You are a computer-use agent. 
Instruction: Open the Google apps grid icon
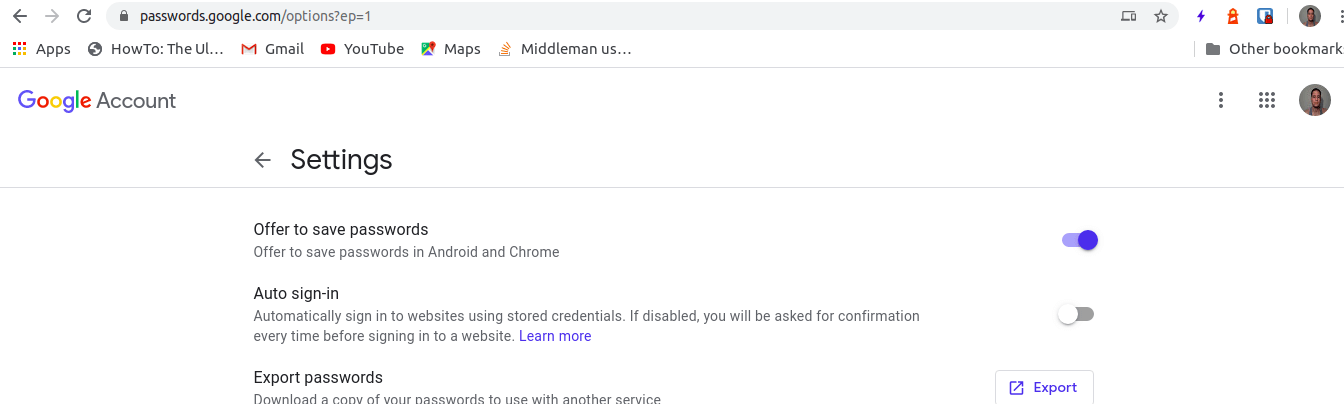tap(1266, 100)
